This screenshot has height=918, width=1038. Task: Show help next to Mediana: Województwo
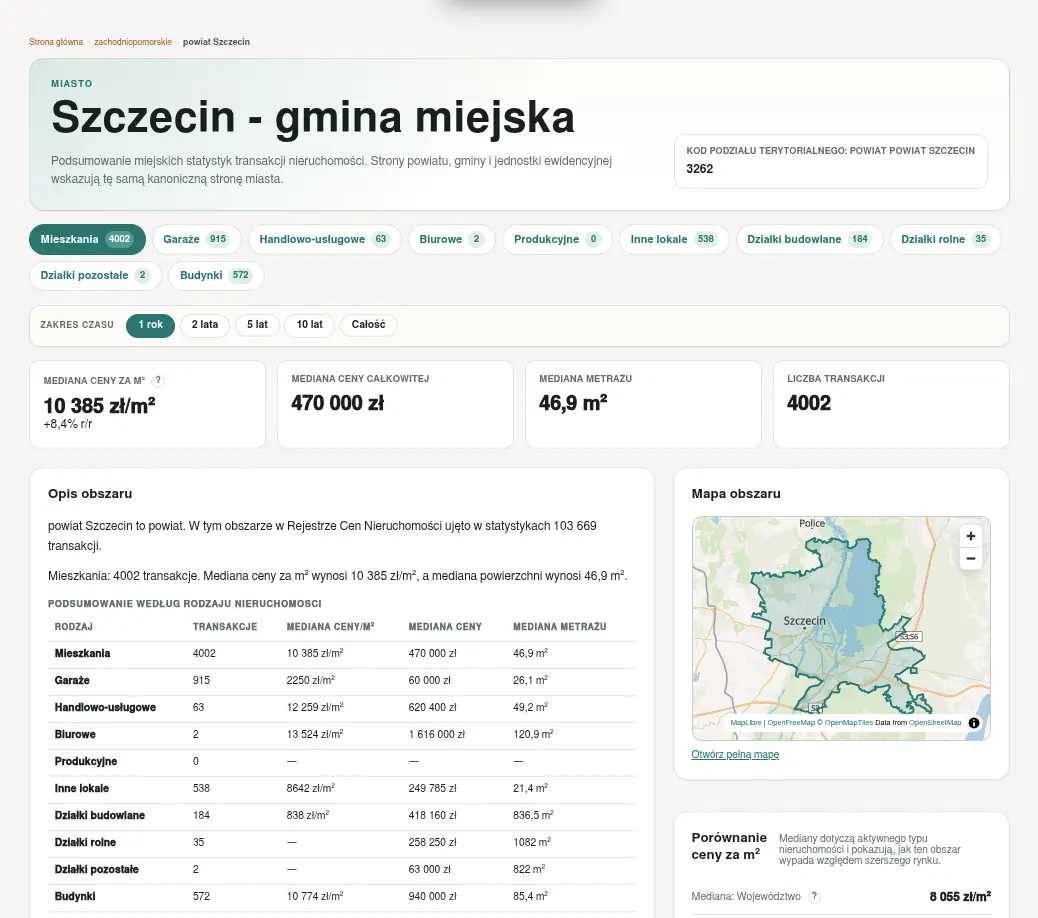(x=815, y=896)
